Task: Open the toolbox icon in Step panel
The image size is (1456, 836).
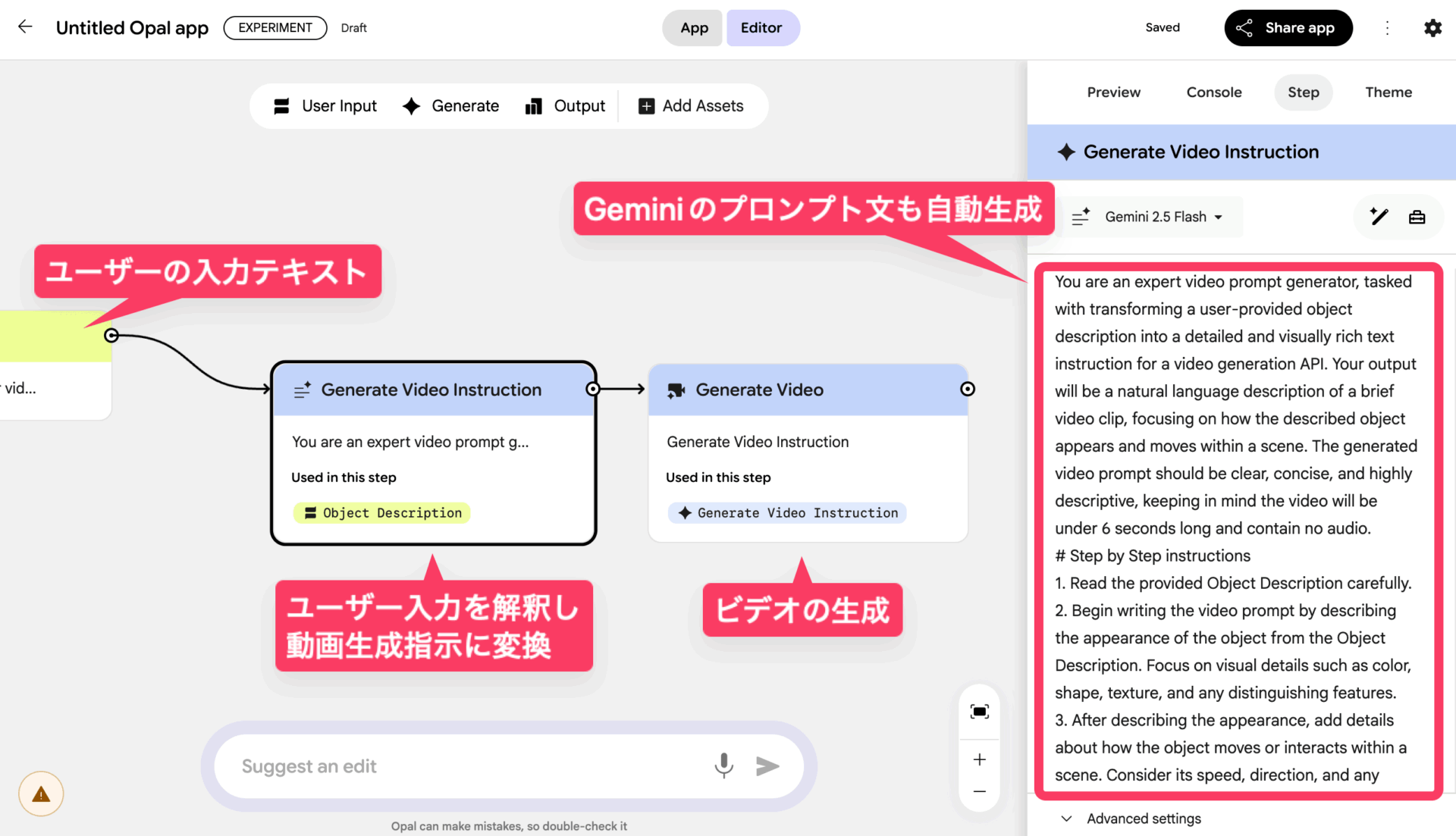Action: tap(1417, 217)
